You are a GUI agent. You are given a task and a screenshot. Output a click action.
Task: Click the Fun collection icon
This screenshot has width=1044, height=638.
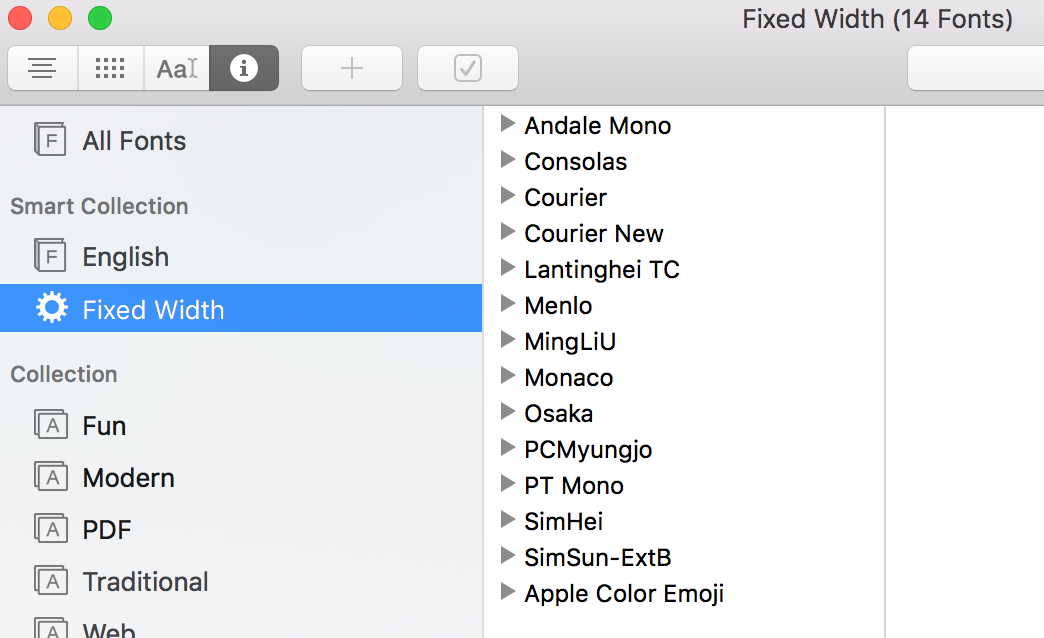pyautogui.click(x=50, y=425)
